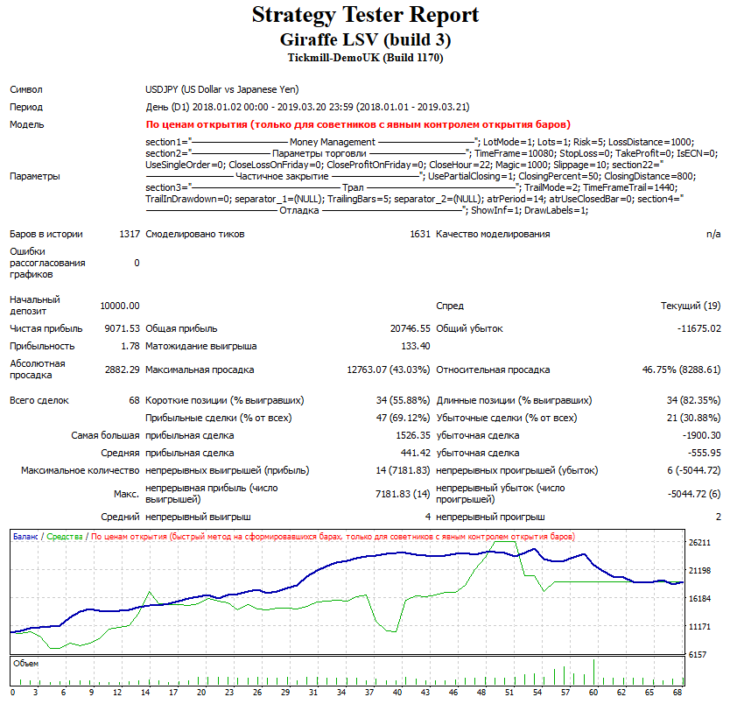
Task: Click total trades value '68'
Action: [135, 400]
